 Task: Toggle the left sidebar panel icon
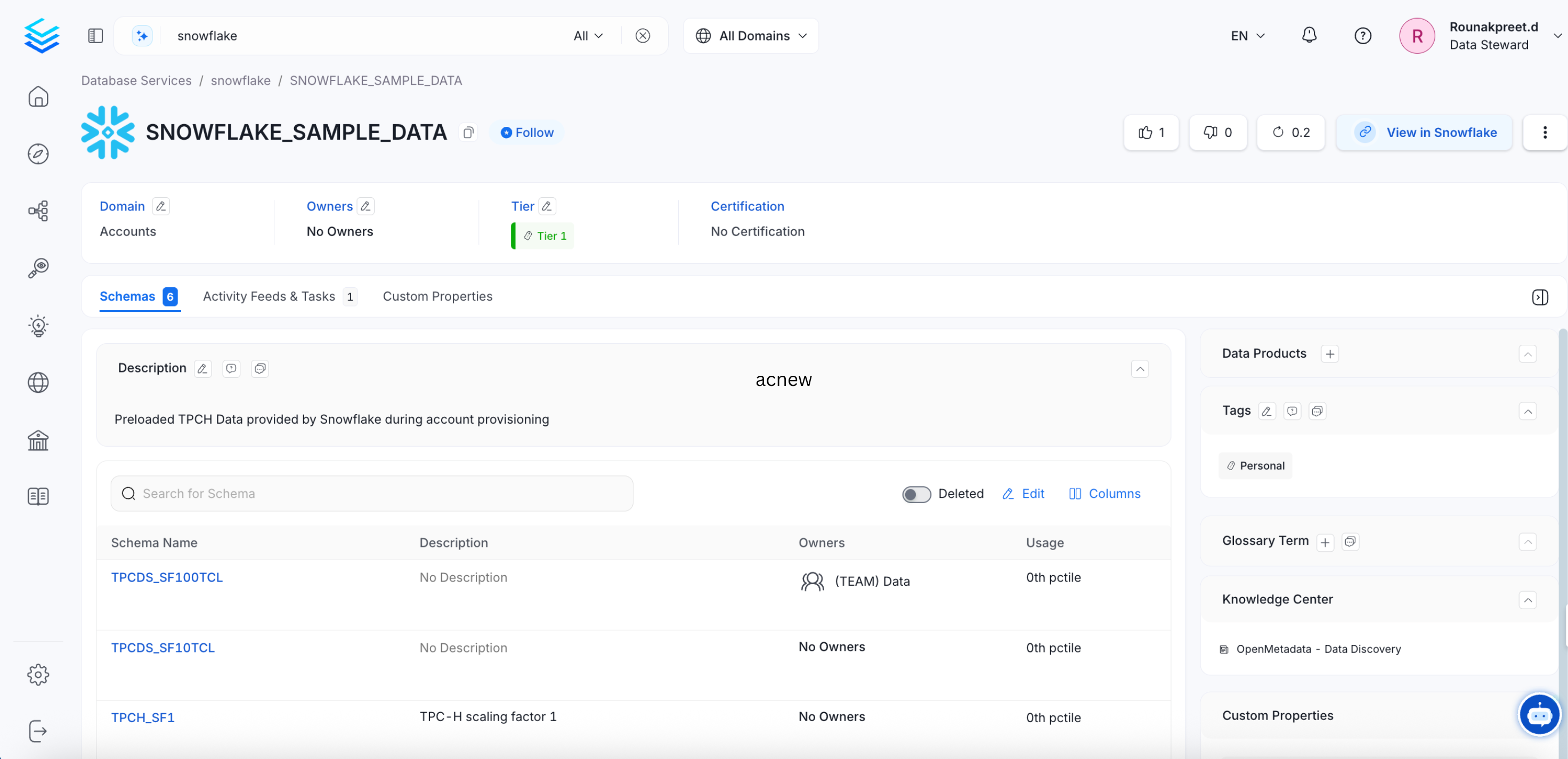click(x=95, y=35)
